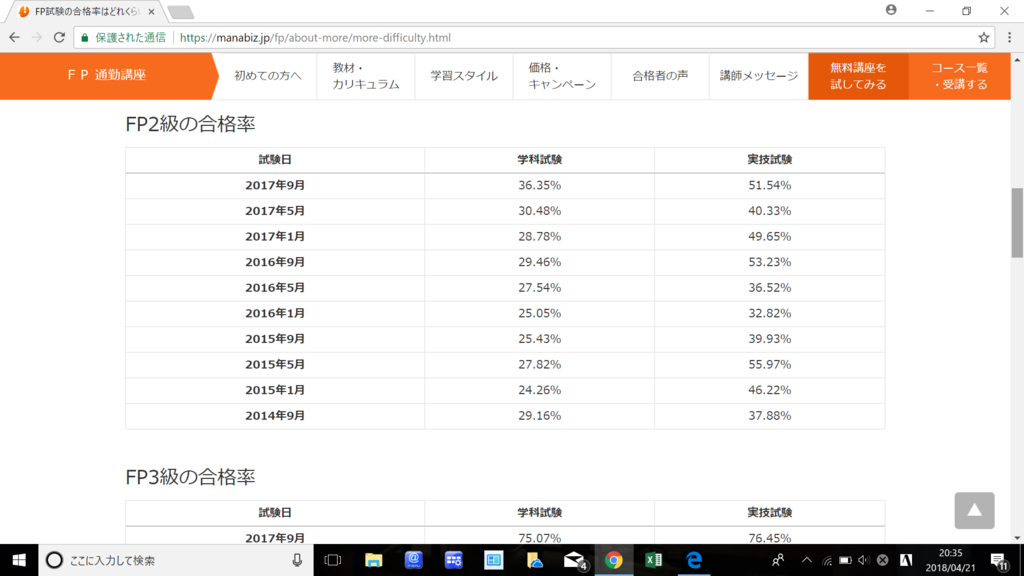Image resolution: width=1024 pixels, height=576 pixels.
Task: Reload the page with the refresh icon
Action: tap(59, 38)
